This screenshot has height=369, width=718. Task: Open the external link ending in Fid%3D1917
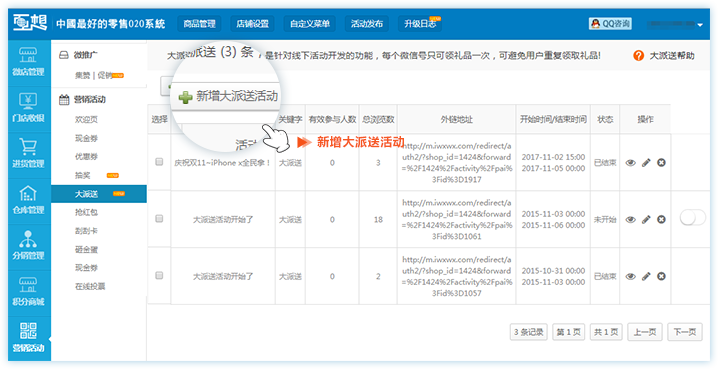(457, 163)
